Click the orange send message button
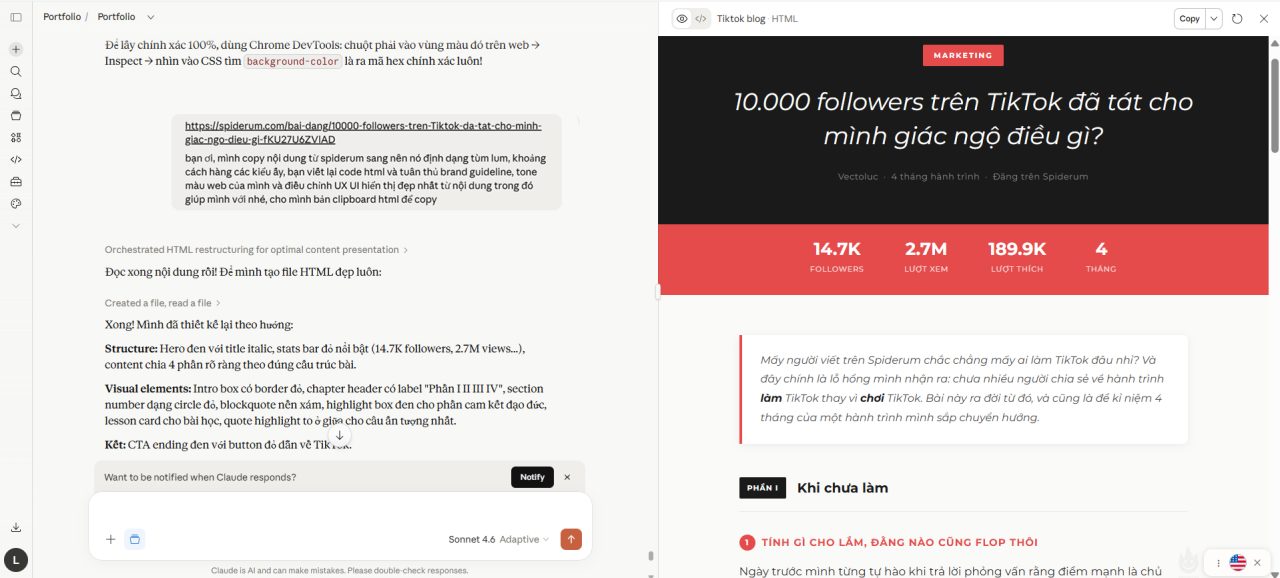 571,539
